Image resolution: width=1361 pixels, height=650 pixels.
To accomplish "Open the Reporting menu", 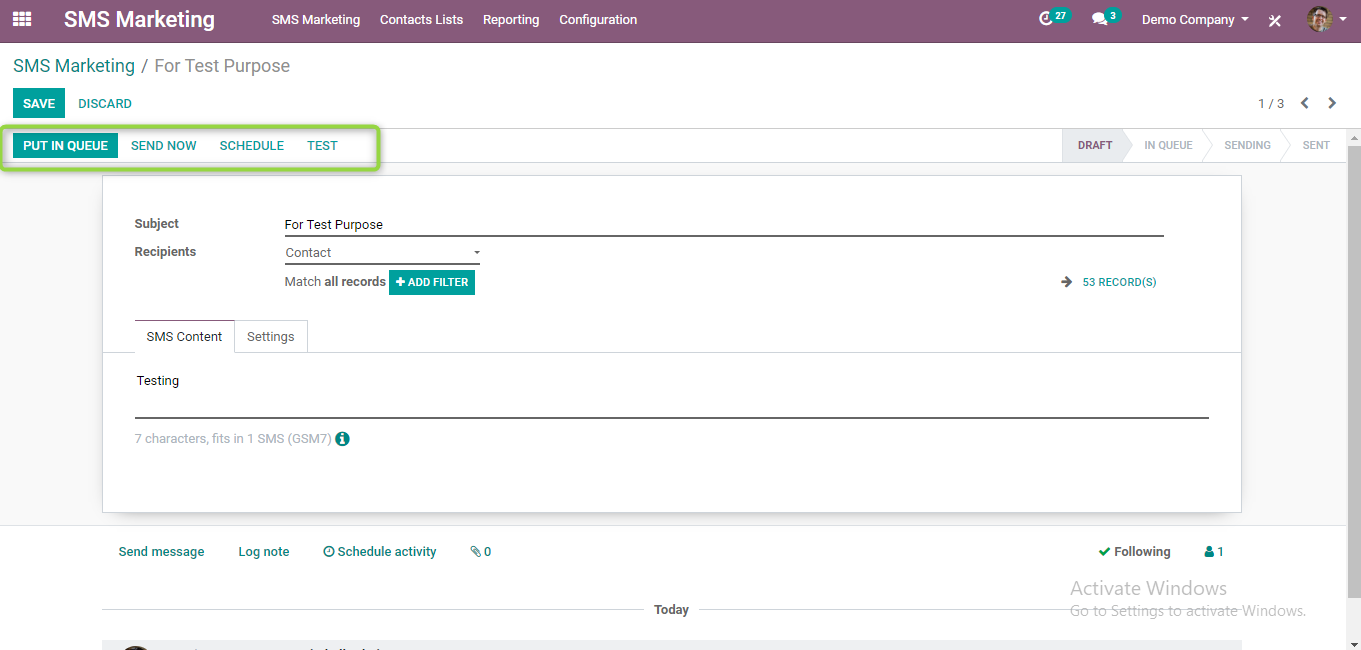I will tap(511, 19).
